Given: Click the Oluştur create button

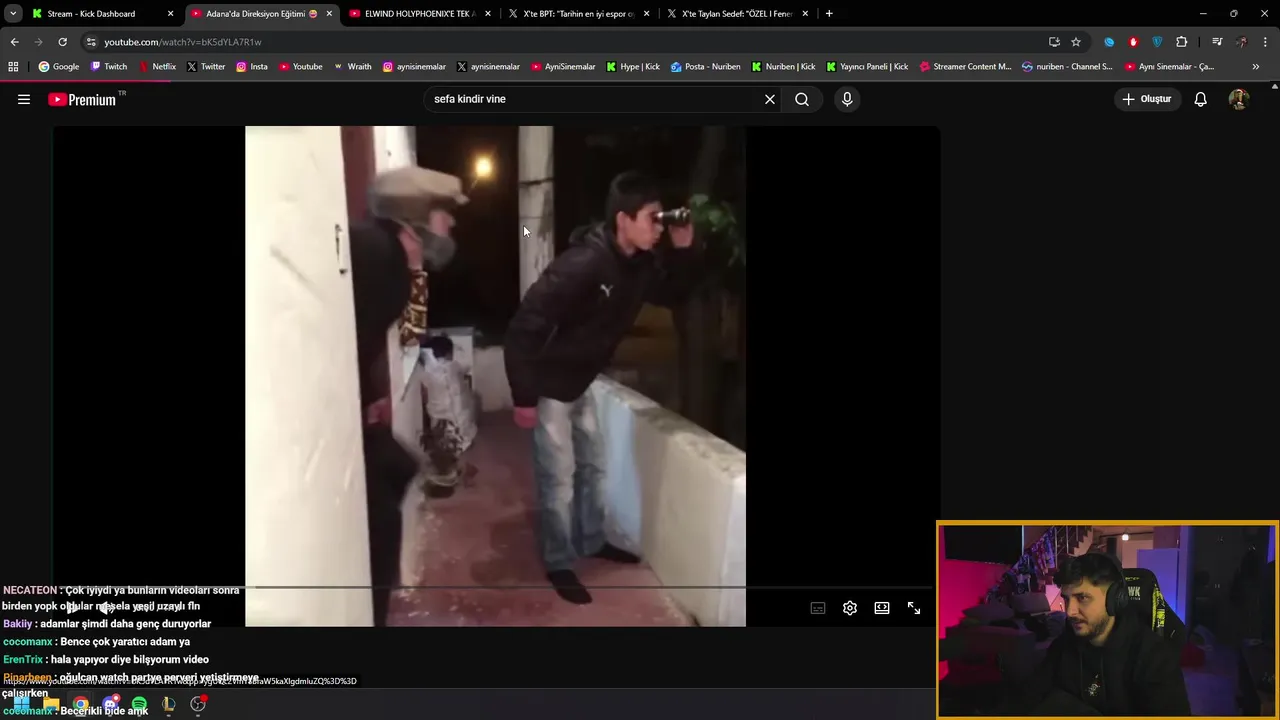Looking at the screenshot, I should pyautogui.click(x=1147, y=99).
